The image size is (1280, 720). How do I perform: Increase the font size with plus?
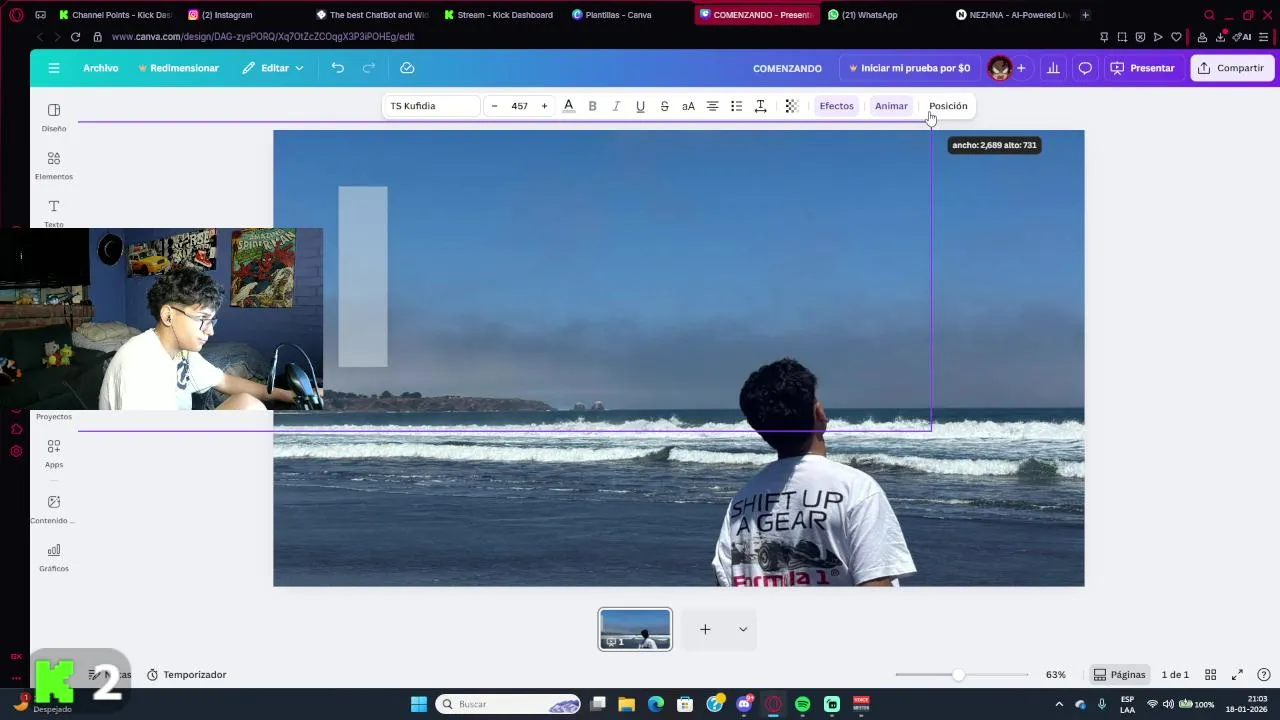[544, 106]
